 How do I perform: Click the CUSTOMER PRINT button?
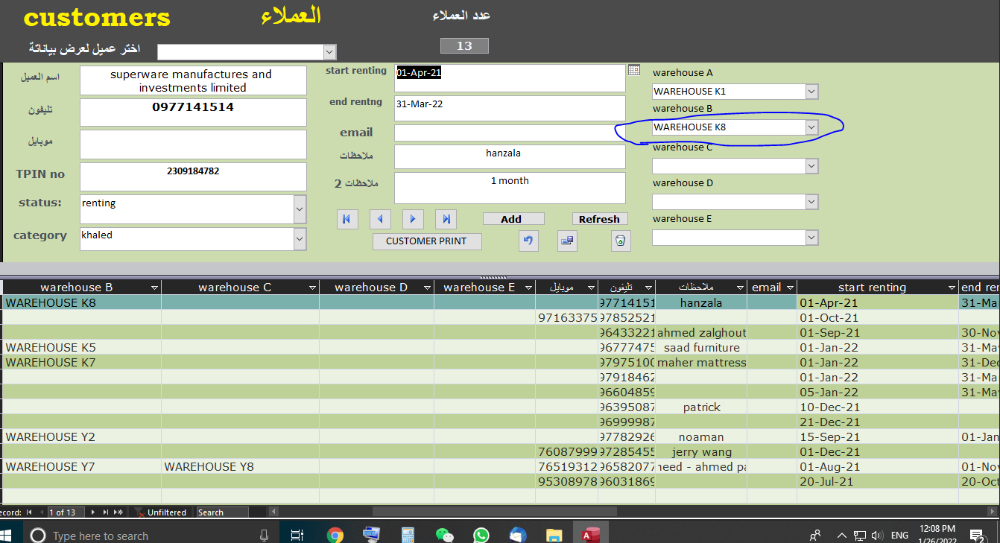click(x=426, y=241)
